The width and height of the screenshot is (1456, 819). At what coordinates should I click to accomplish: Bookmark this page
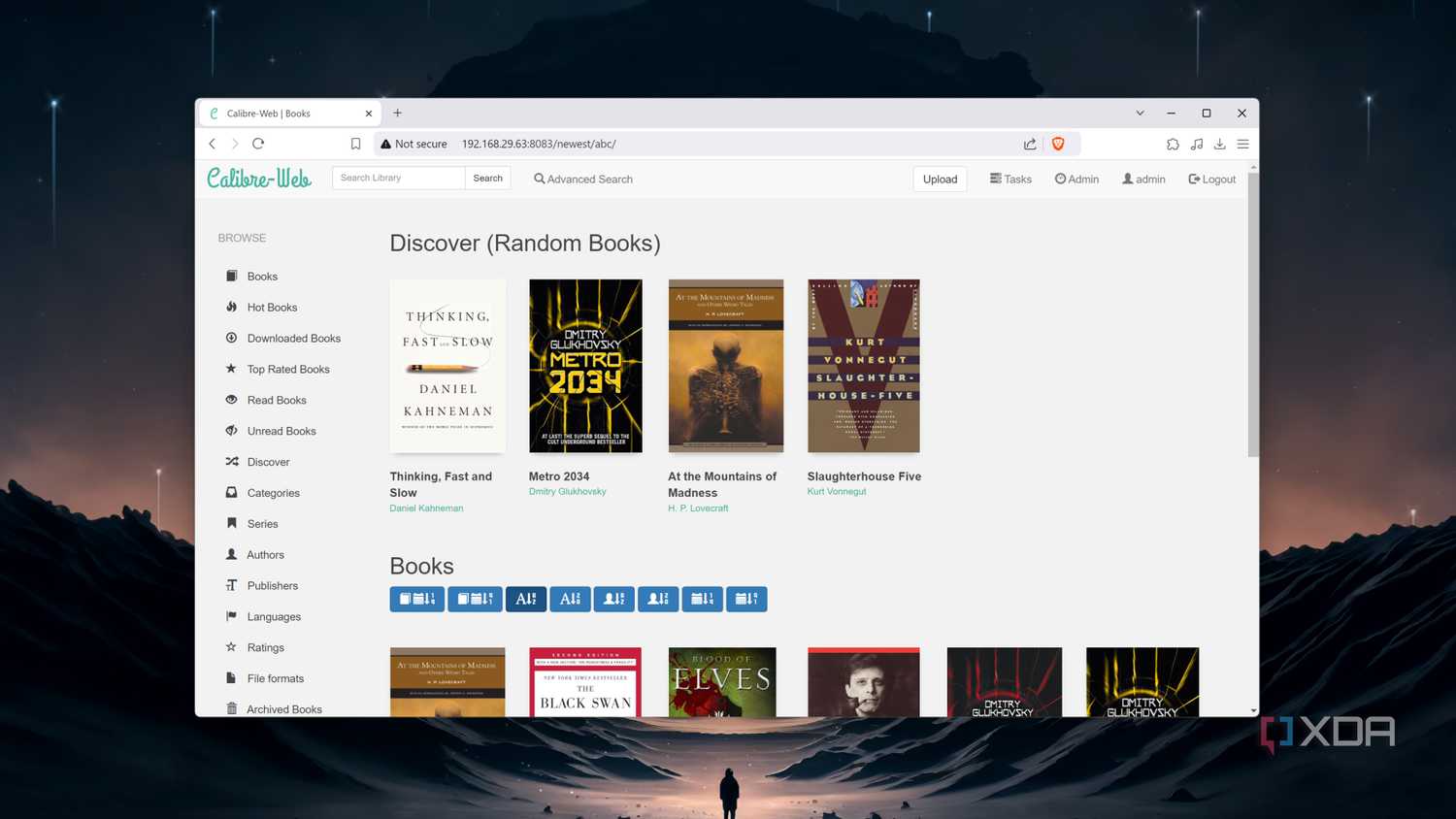click(x=355, y=144)
